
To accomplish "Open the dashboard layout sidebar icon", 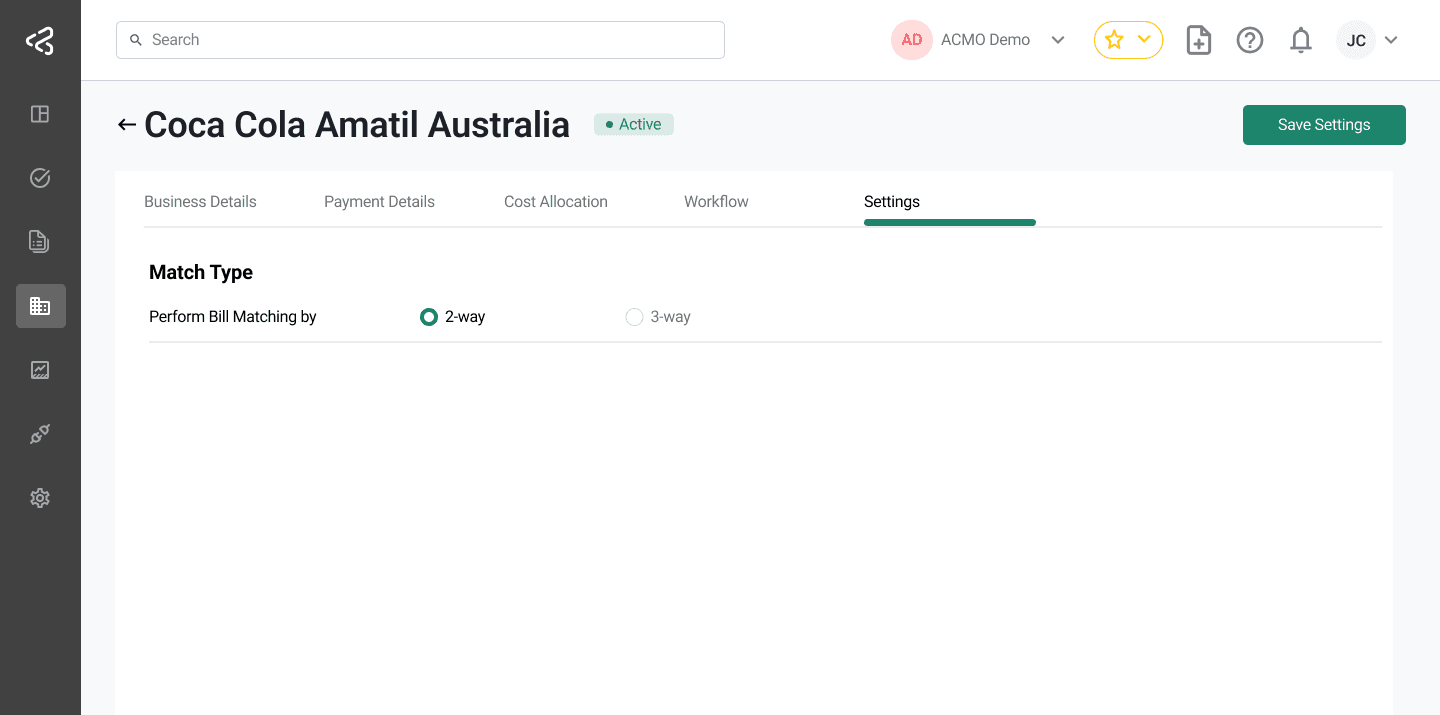I will 40,114.
